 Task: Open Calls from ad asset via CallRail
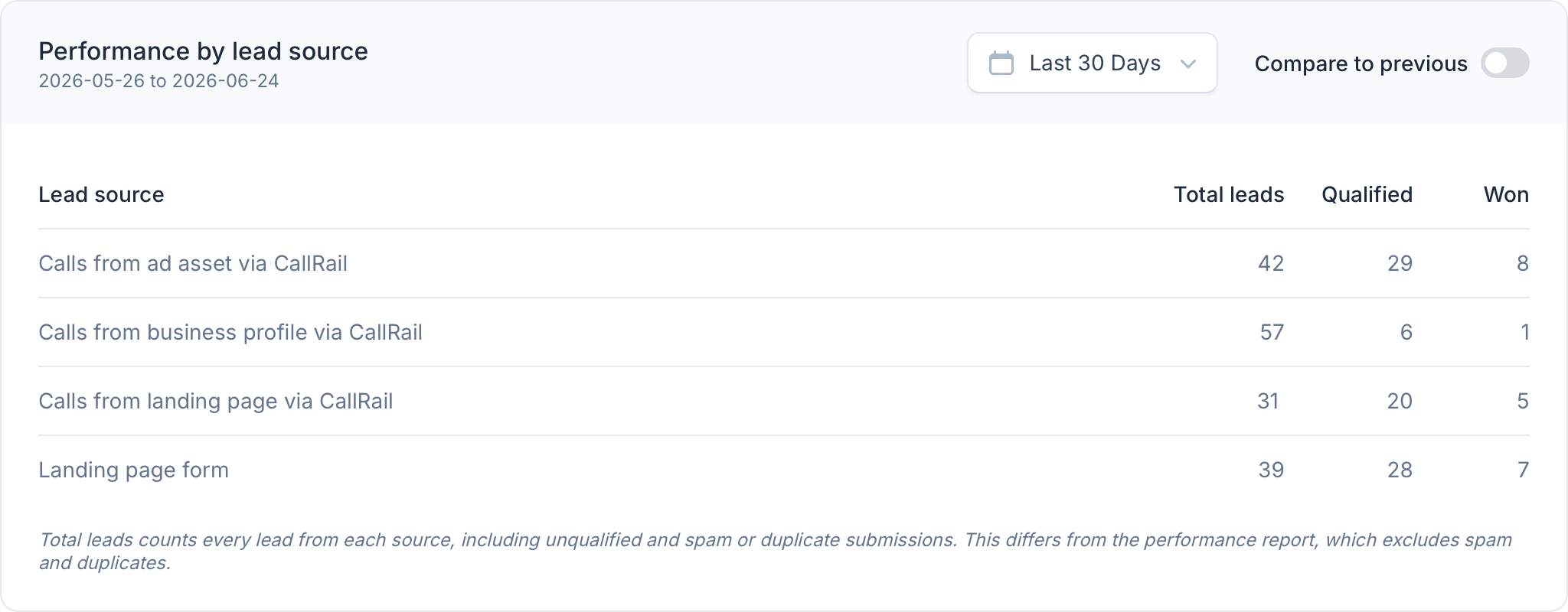click(193, 263)
